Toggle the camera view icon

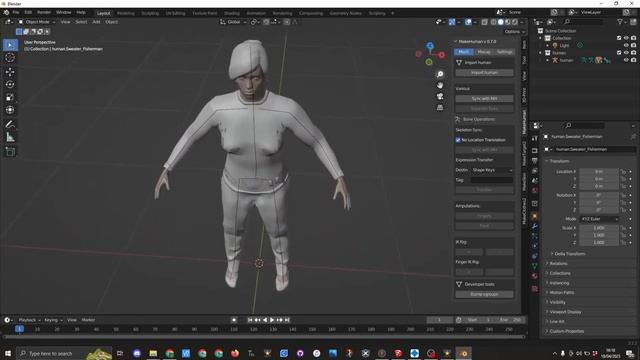point(440,96)
